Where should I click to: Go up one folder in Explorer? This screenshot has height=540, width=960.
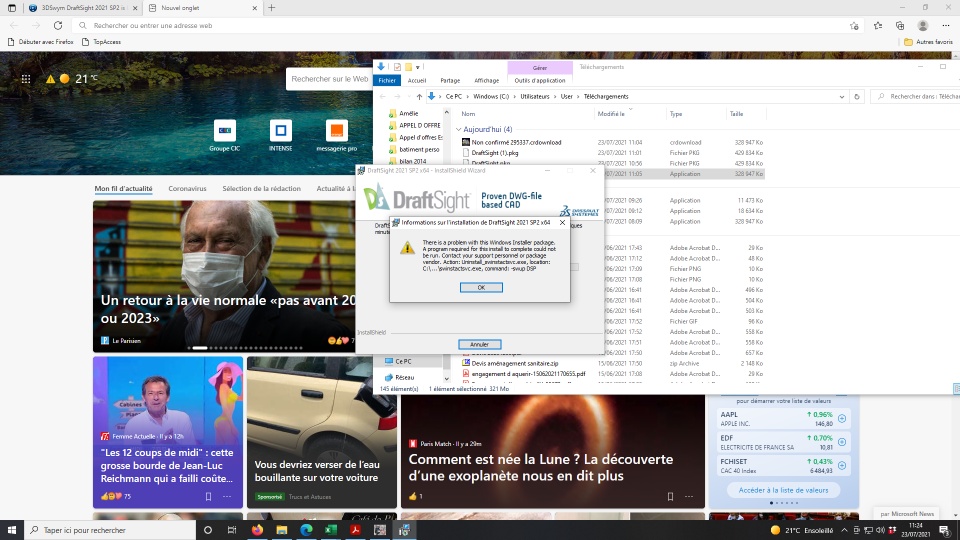pos(419,97)
